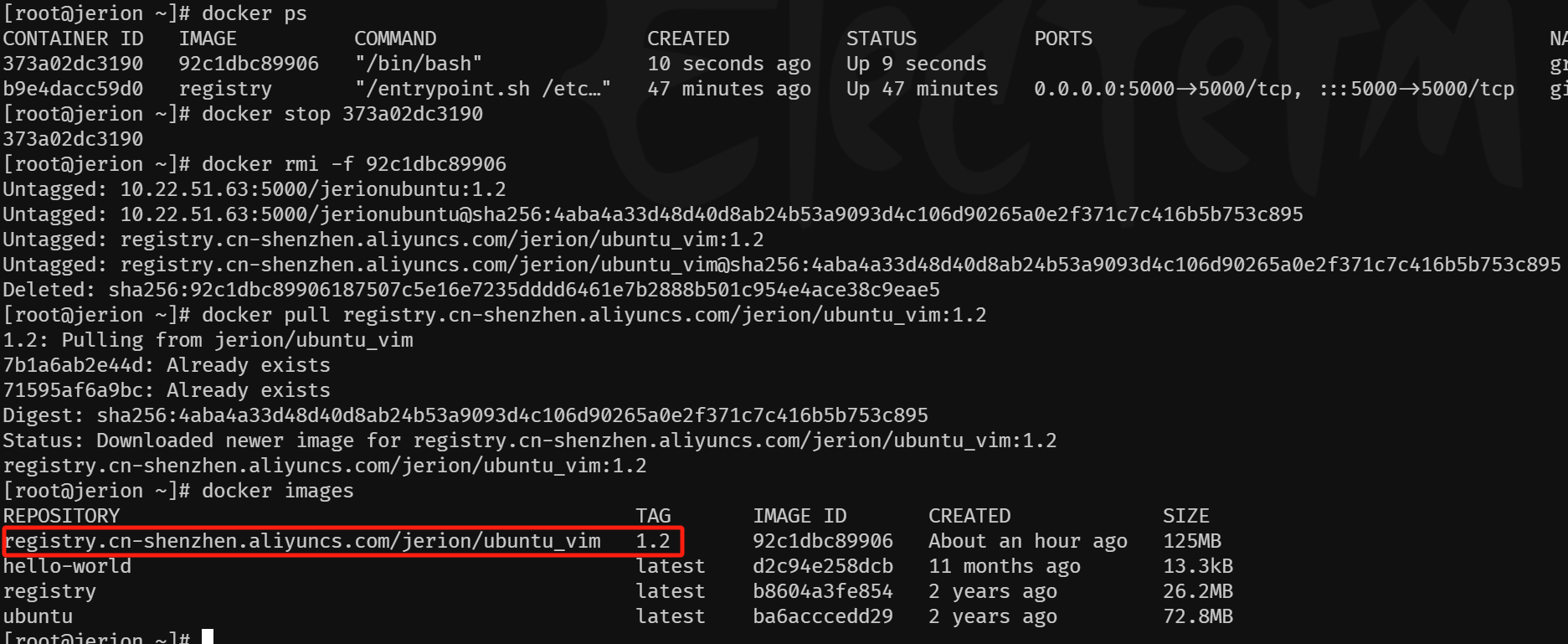This screenshot has height=644, width=1568.
Task: Click the aliyuncs ubuntu_vim repository name in images table
Action: [301, 541]
